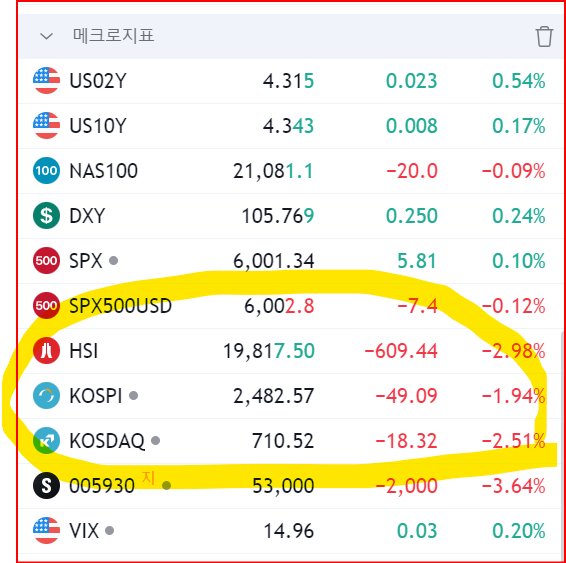This screenshot has height=563, width=566.
Task: Click the HSI change percent -2.98%
Action: click(513, 351)
